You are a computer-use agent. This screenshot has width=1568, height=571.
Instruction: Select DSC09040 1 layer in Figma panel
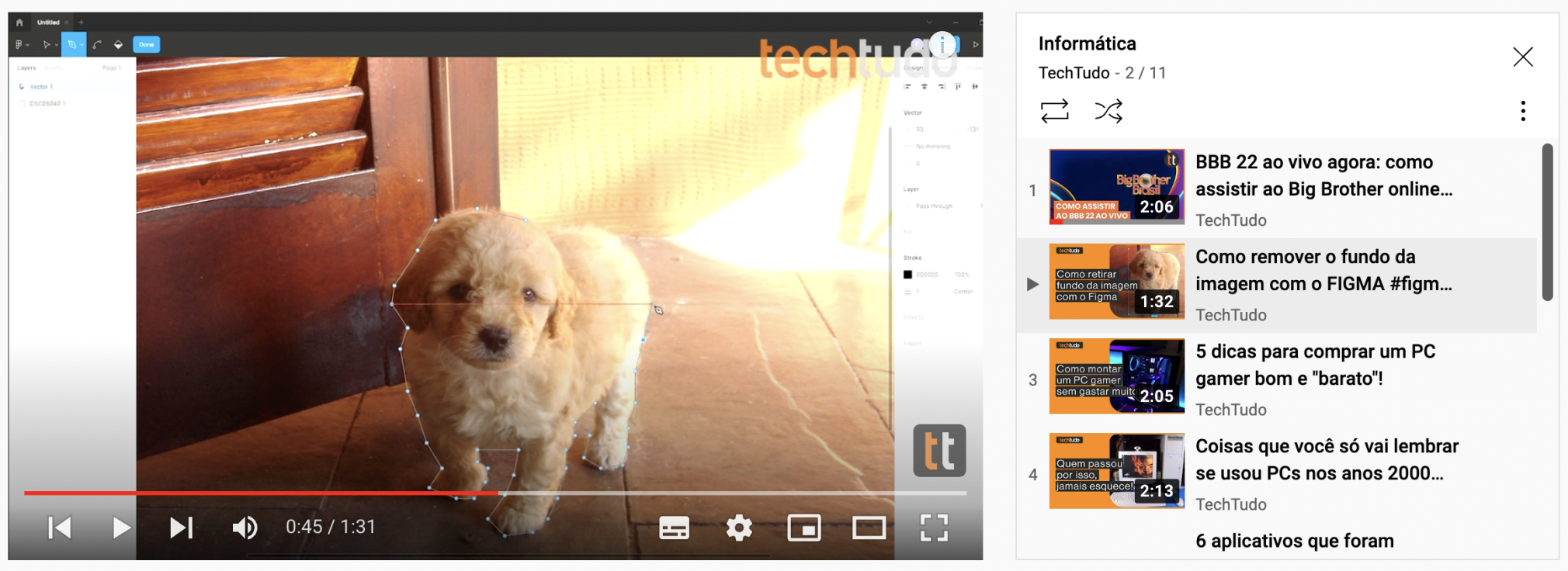(47, 103)
